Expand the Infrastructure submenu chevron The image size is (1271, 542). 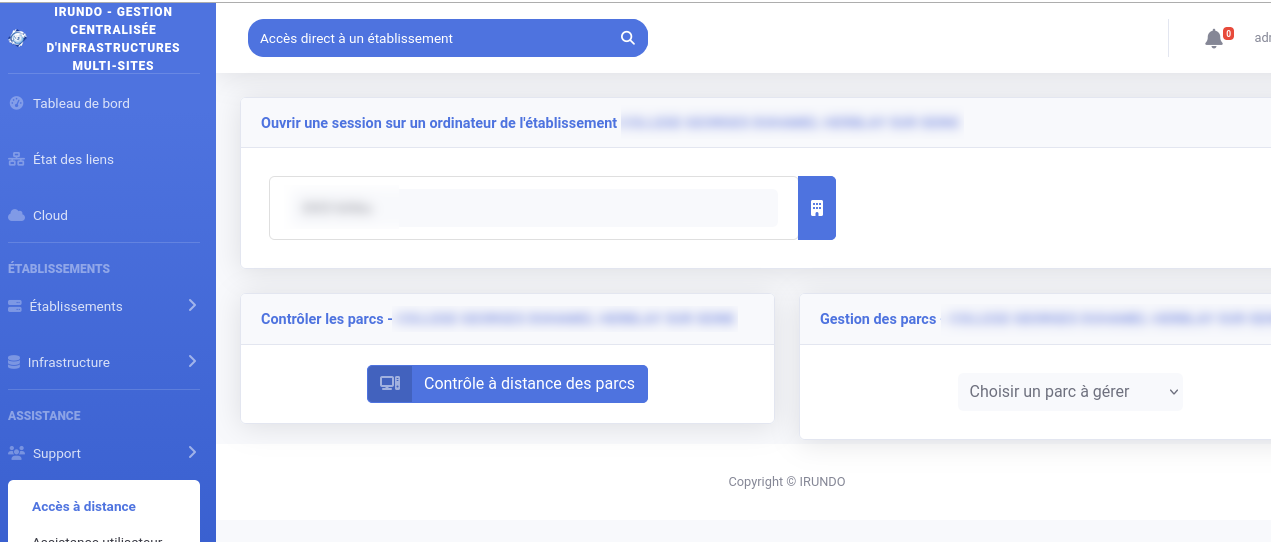coord(192,361)
